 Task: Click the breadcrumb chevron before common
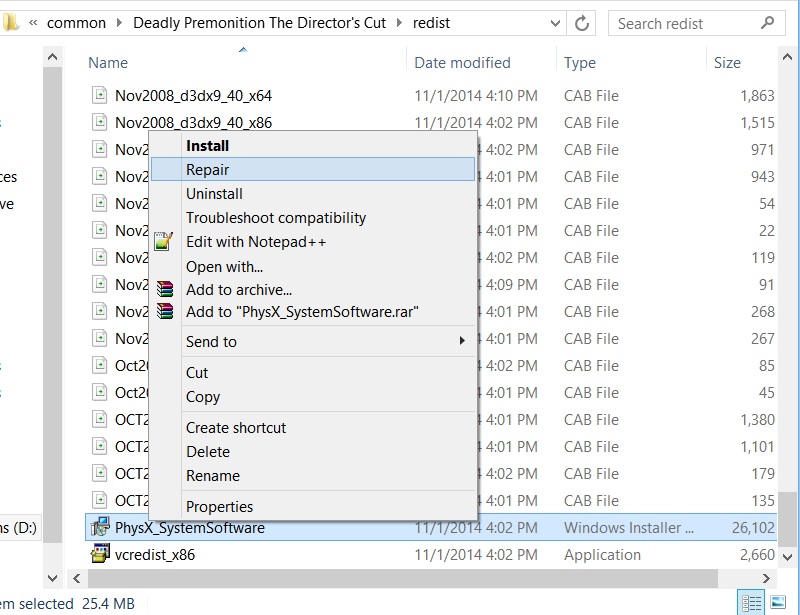[x=35, y=23]
